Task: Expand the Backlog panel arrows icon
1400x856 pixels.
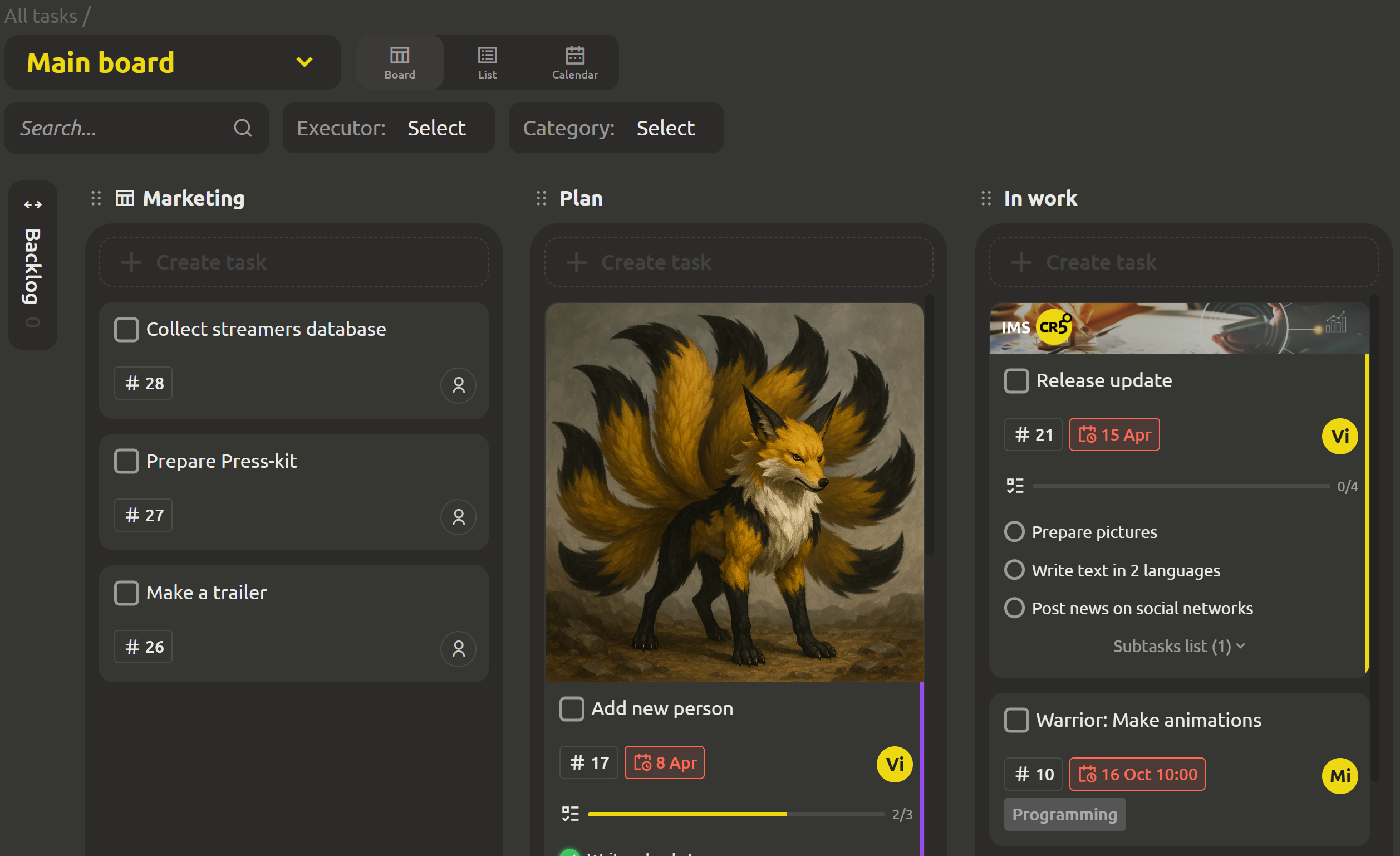Action: 33,204
